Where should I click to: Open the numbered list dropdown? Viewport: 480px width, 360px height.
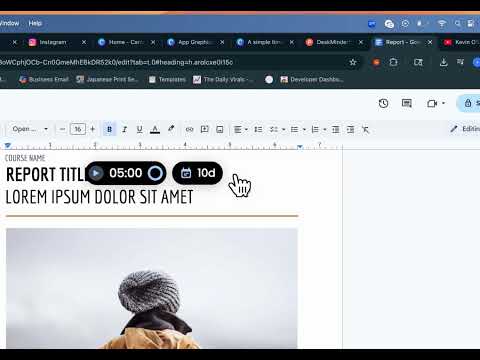[318, 129]
